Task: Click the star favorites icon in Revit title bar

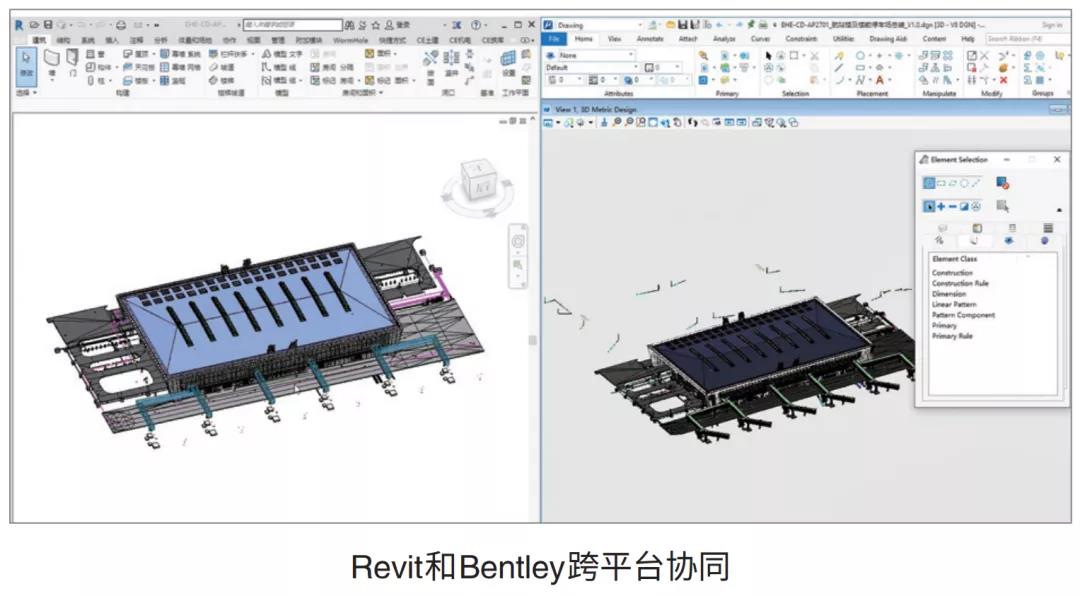Action: point(375,25)
